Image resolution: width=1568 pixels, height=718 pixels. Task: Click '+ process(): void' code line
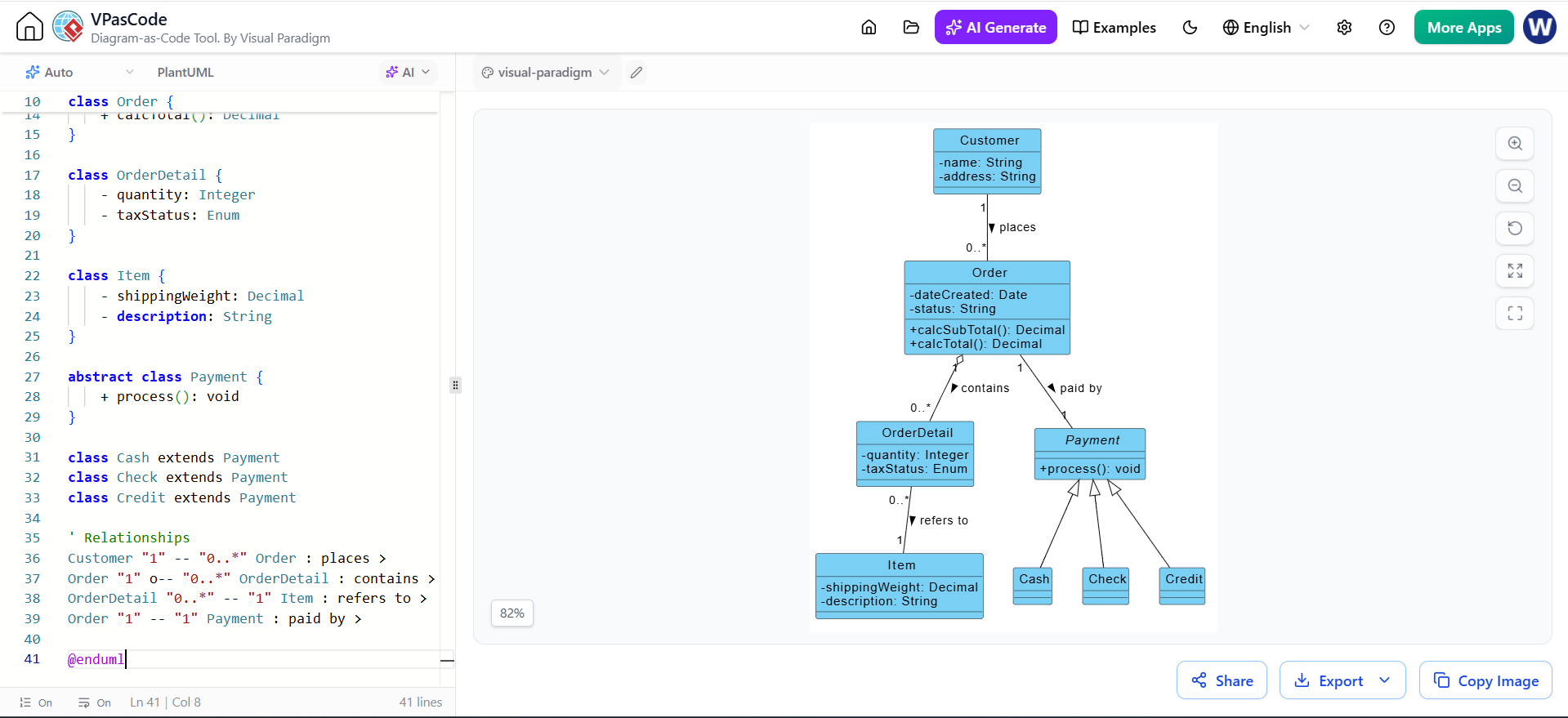pyautogui.click(x=169, y=396)
